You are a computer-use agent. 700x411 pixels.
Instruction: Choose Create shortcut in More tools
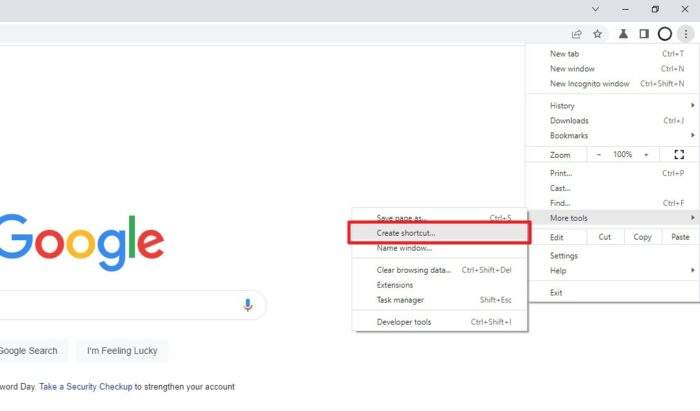440,233
